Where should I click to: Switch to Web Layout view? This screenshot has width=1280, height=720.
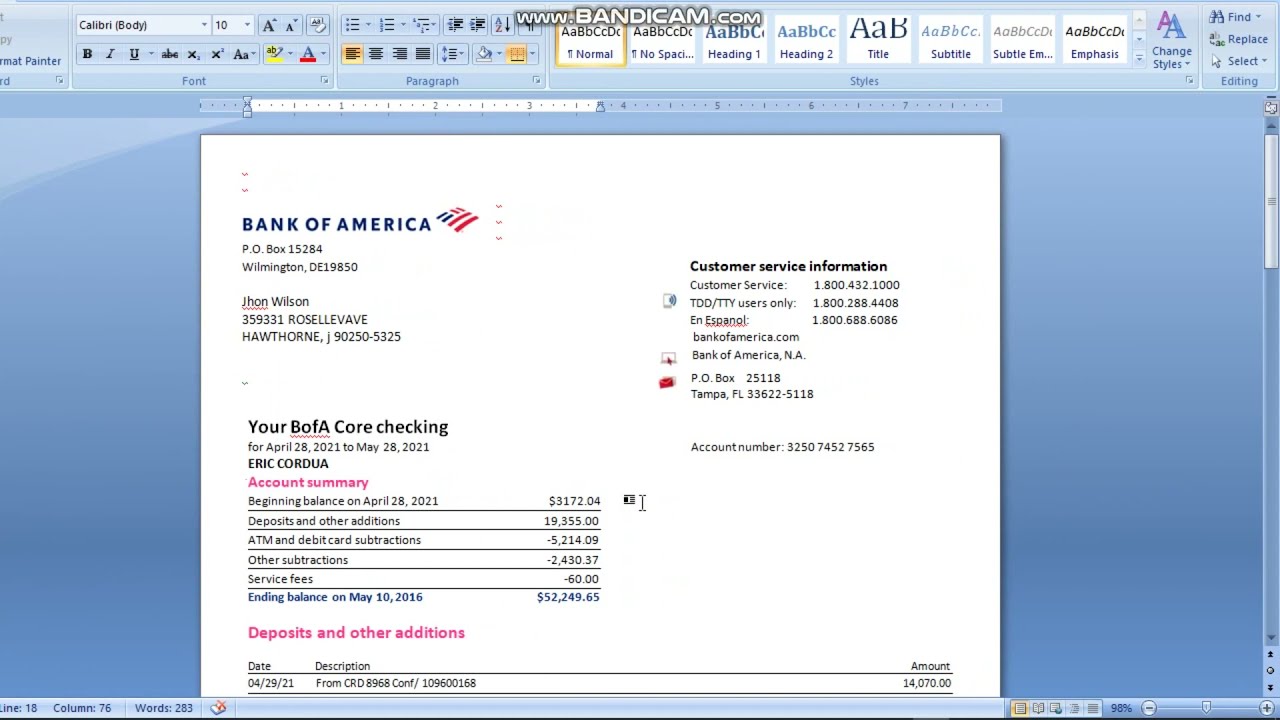pyautogui.click(x=1056, y=708)
